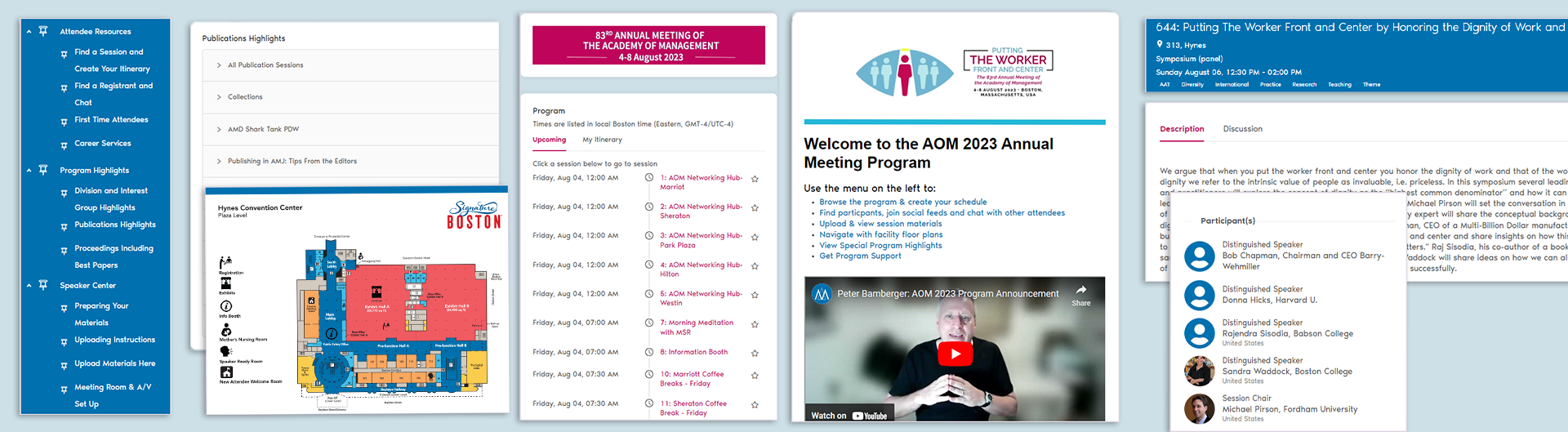
Task: Click pin icon beside First Time Attendees
Action: 65,122
